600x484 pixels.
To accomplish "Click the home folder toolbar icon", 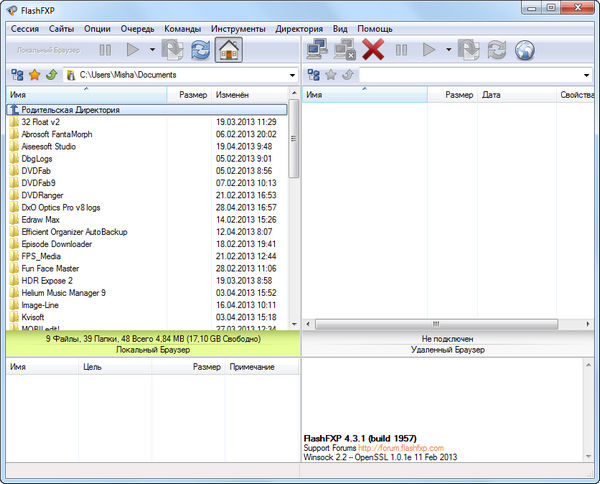I will pyautogui.click(x=228, y=49).
